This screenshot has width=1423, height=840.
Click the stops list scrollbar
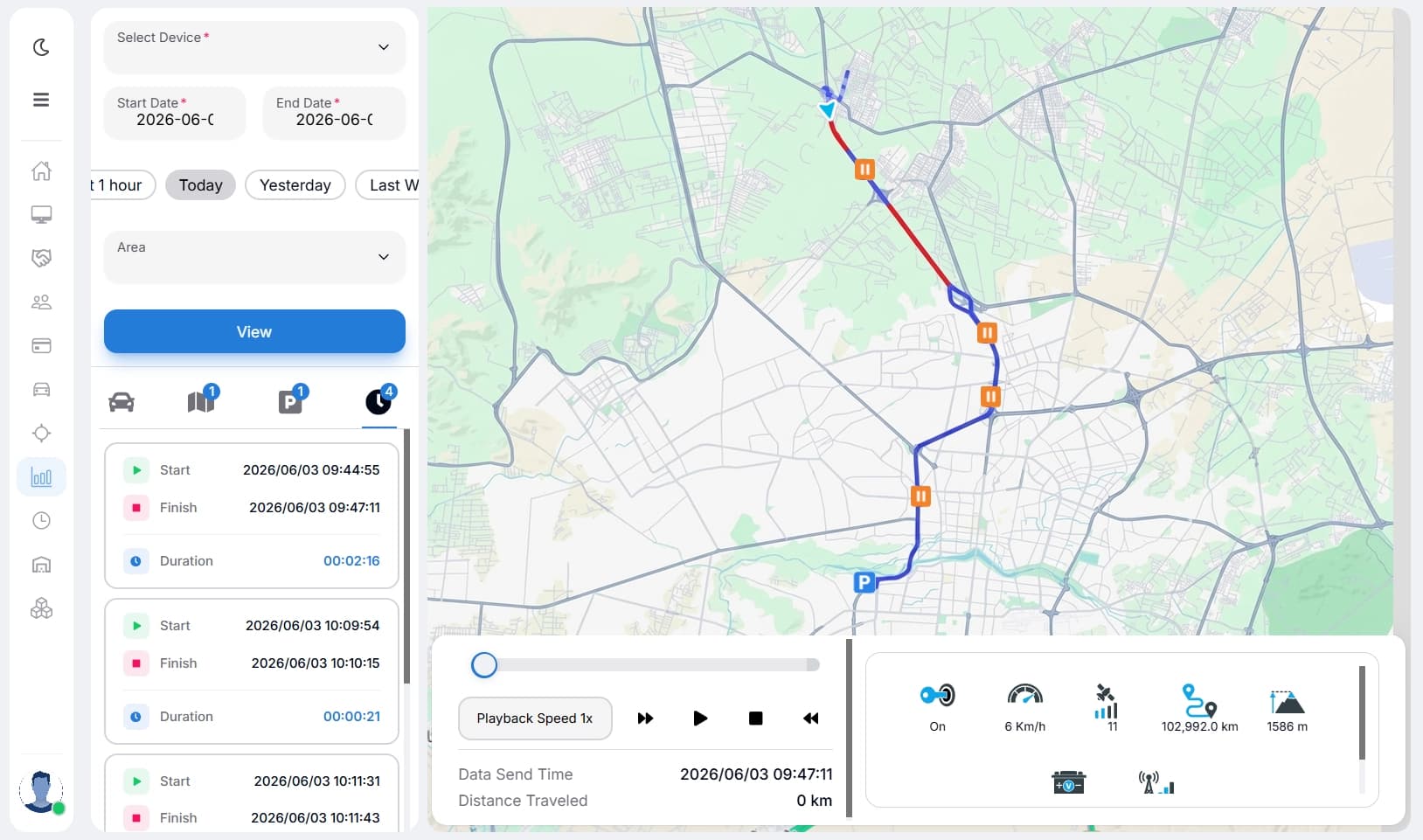click(x=406, y=556)
